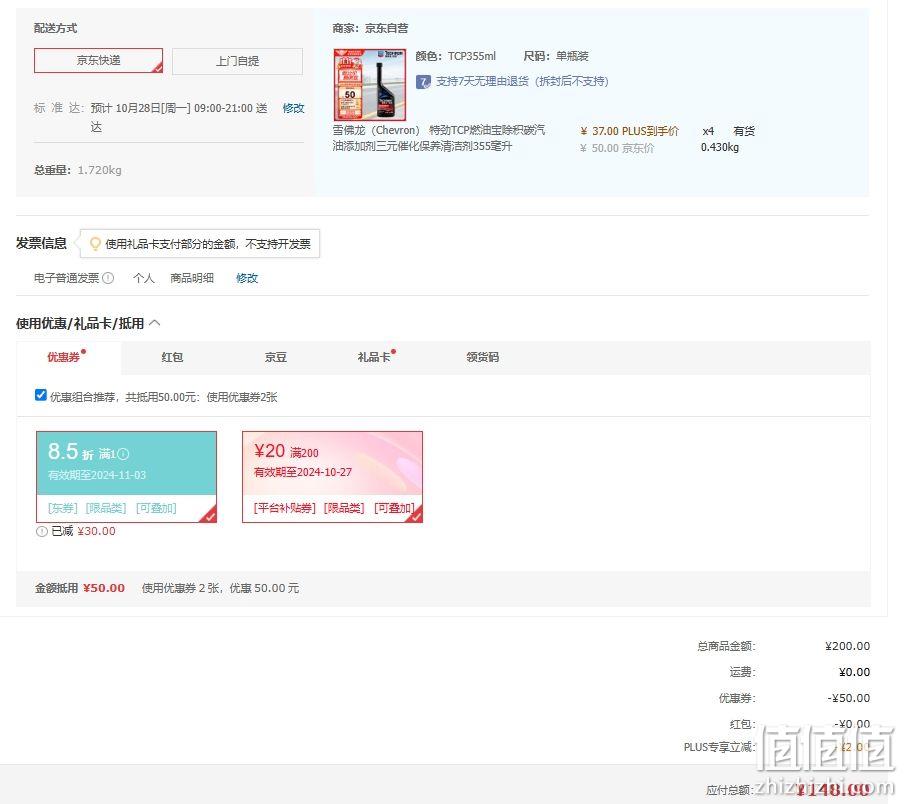Choose 上门自提 pickup option

pos(237,61)
